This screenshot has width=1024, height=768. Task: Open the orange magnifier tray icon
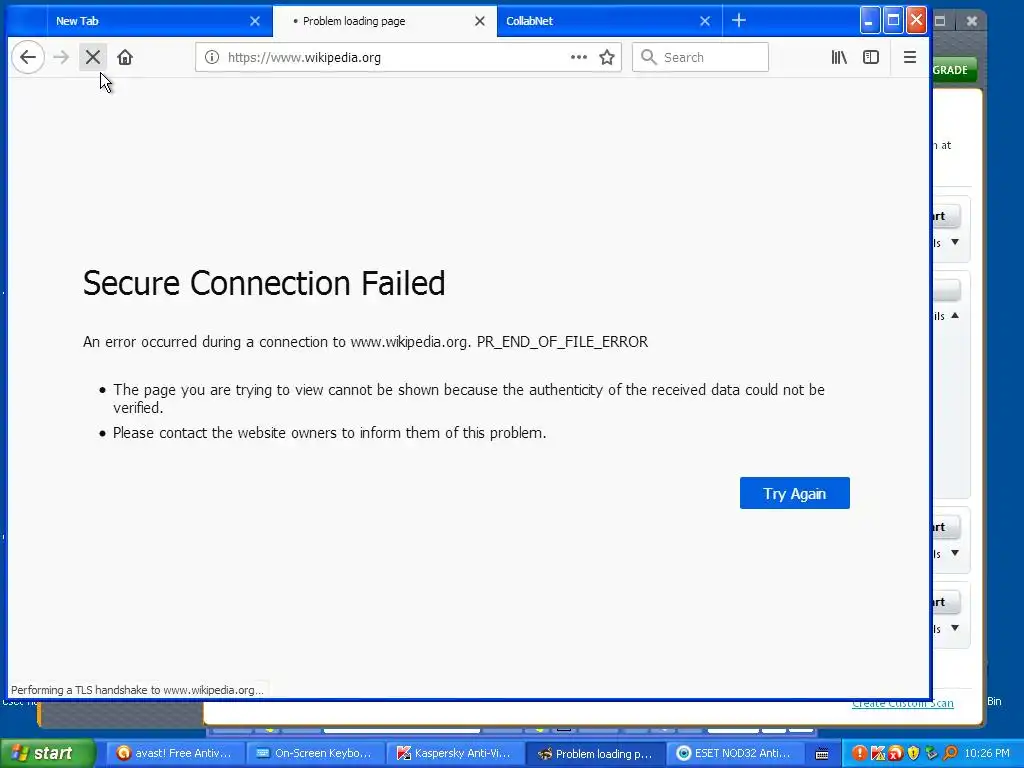pos(950,754)
